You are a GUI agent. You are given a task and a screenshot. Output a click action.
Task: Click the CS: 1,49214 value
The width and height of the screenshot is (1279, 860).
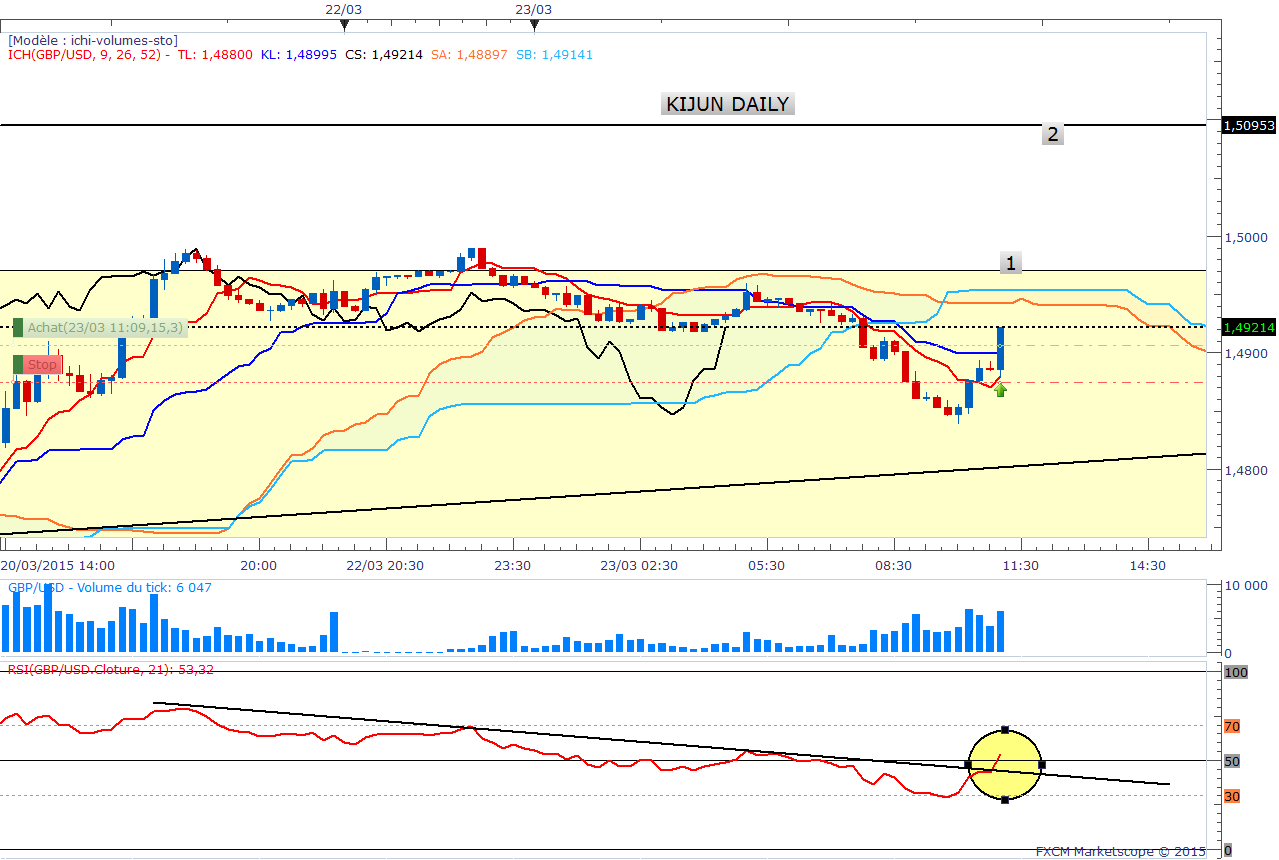pos(383,55)
